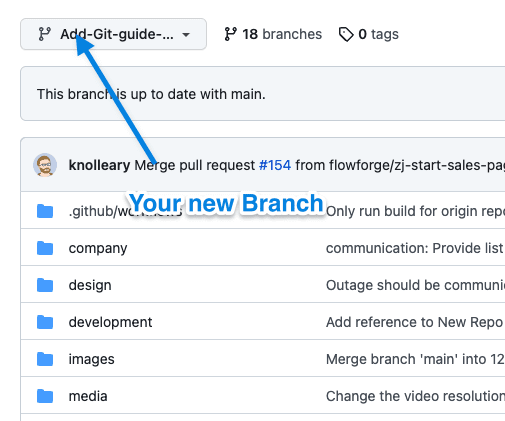Viewport: 505px width, 421px height.
Task: Click the folder icon for the .github row
Action: (x=45, y=211)
